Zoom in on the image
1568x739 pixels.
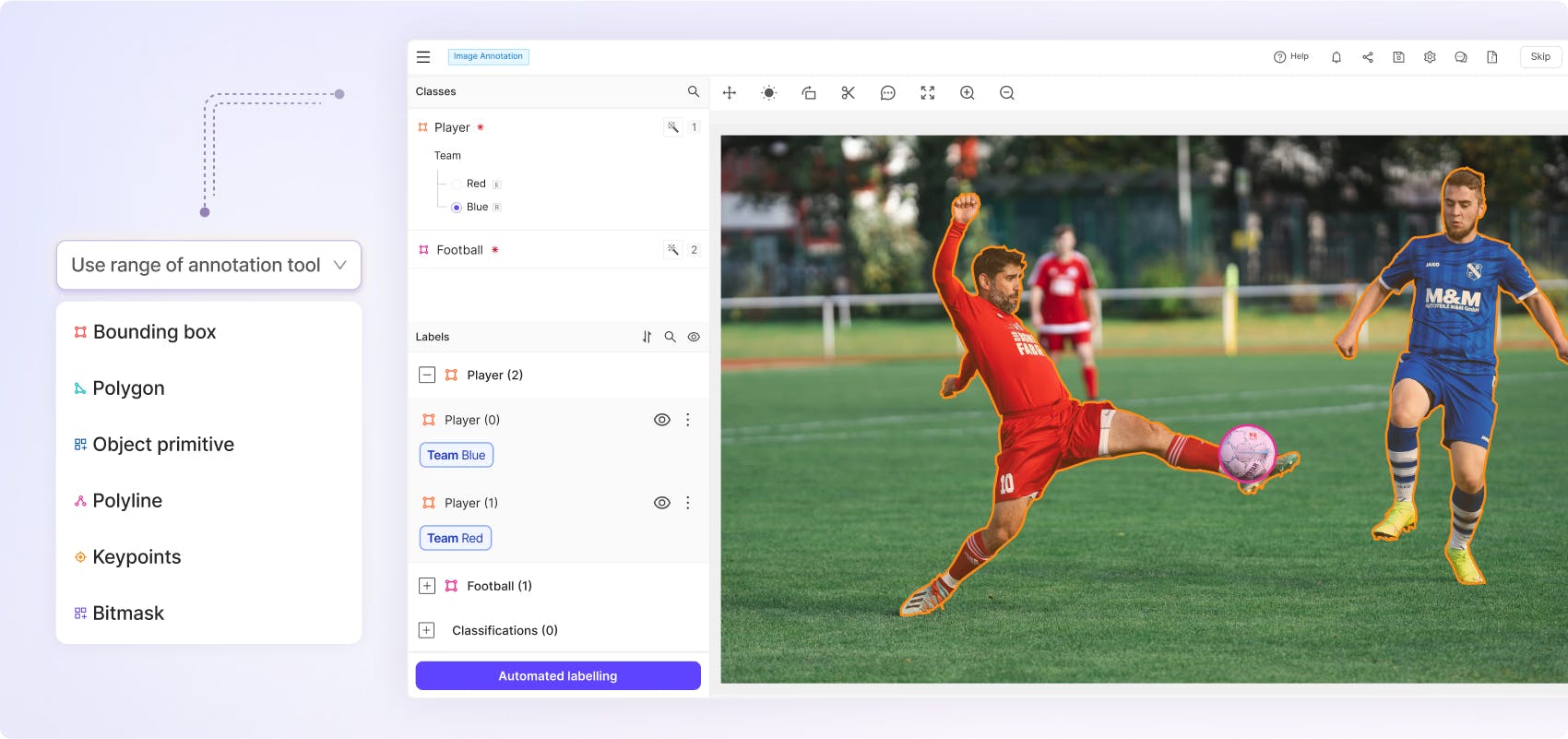[x=967, y=92]
